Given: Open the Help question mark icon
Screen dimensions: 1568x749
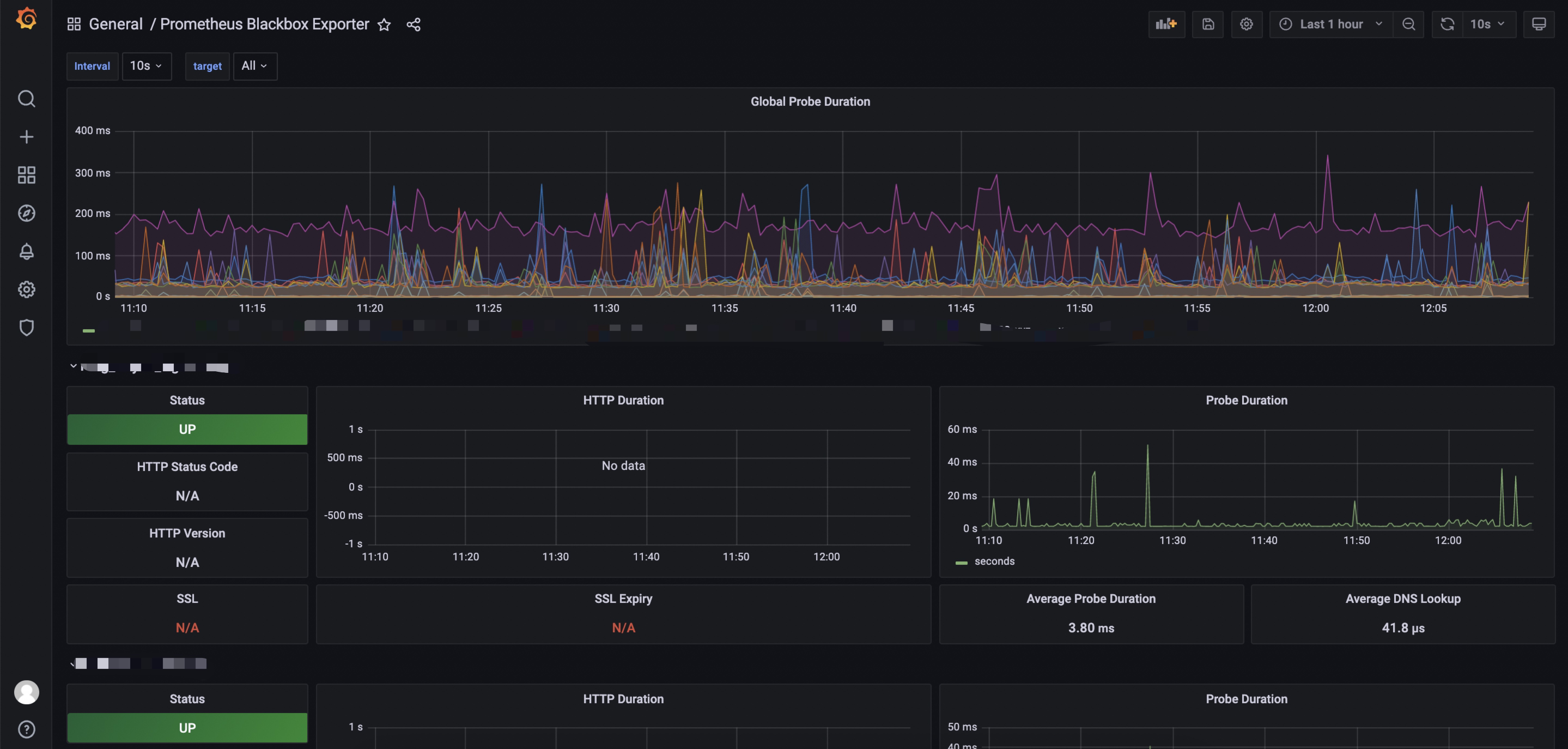Looking at the screenshot, I should click(x=26, y=729).
